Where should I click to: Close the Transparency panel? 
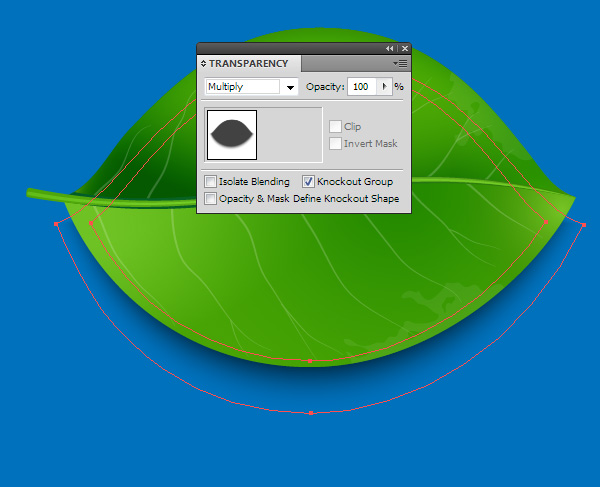pos(404,48)
